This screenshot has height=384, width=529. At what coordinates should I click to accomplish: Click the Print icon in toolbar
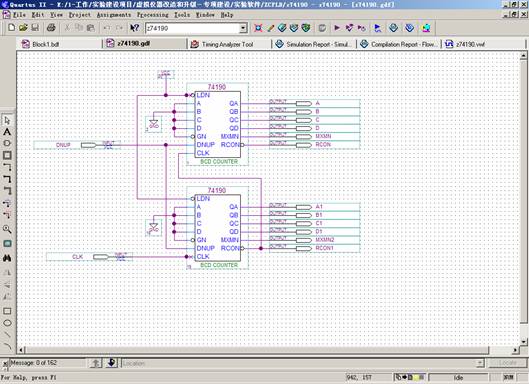51,28
